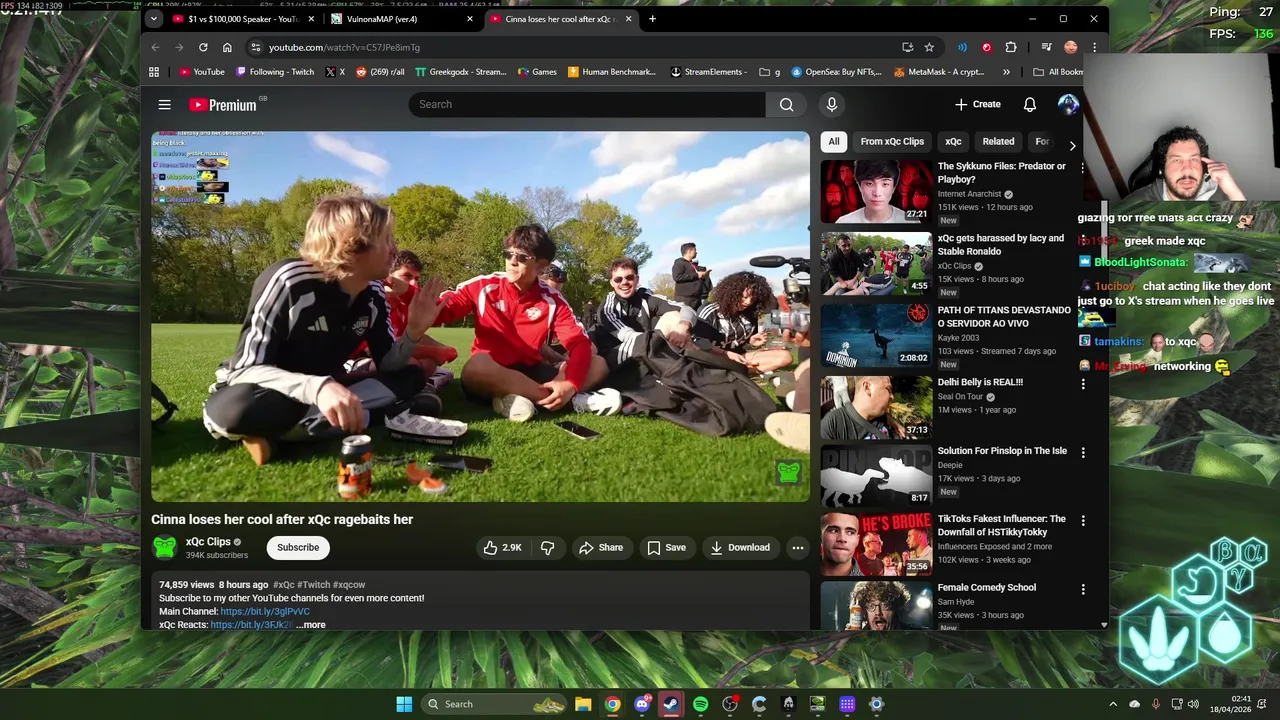
Task: Click into the YouTube search field
Action: 587,104
